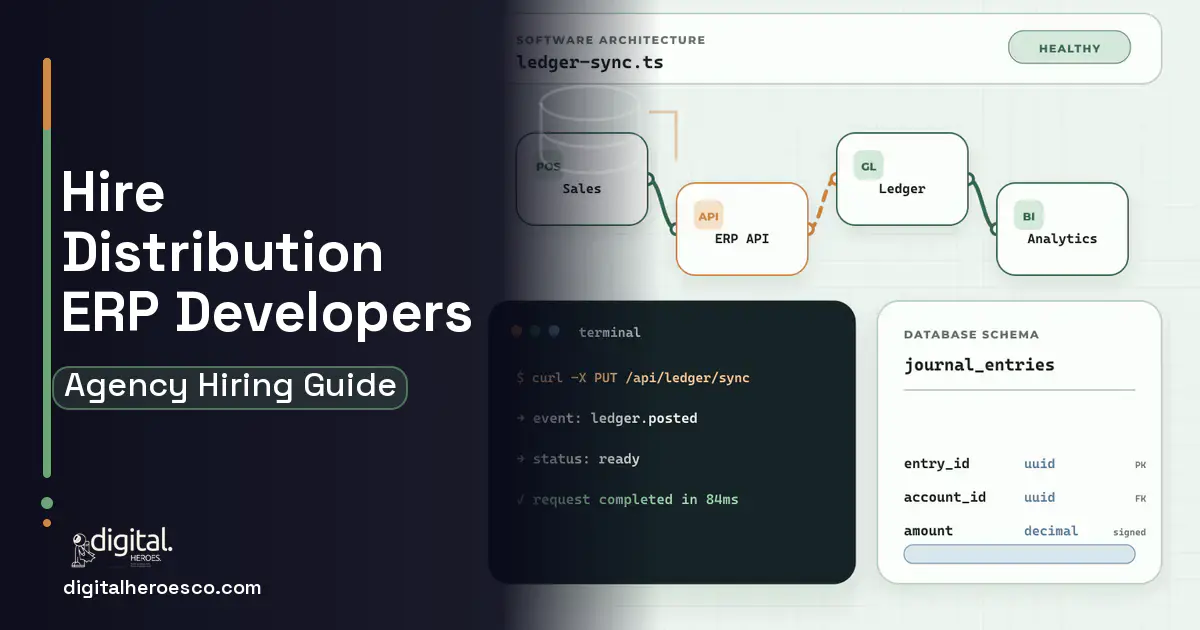Click the Hire Distribution ERP Developers headline
The width and height of the screenshot is (1200, 630).
click(266, 252)
